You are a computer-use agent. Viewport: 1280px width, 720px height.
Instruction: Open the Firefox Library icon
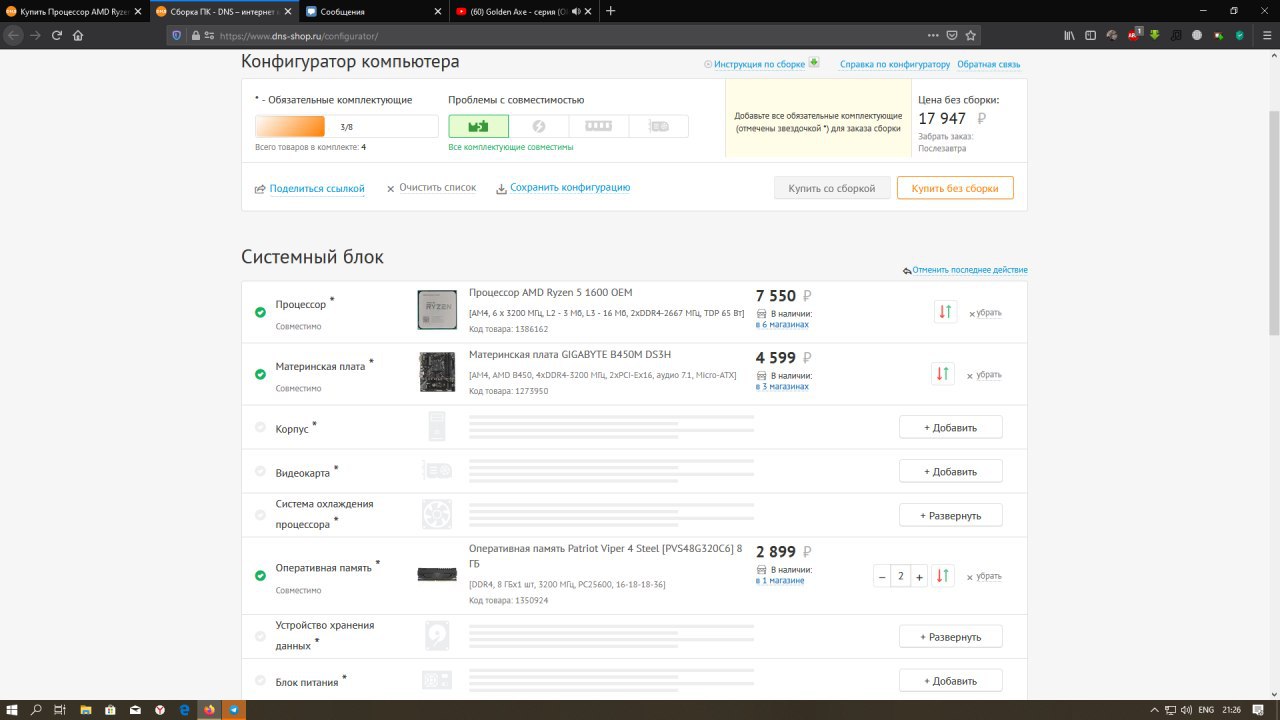[1069, 35]
